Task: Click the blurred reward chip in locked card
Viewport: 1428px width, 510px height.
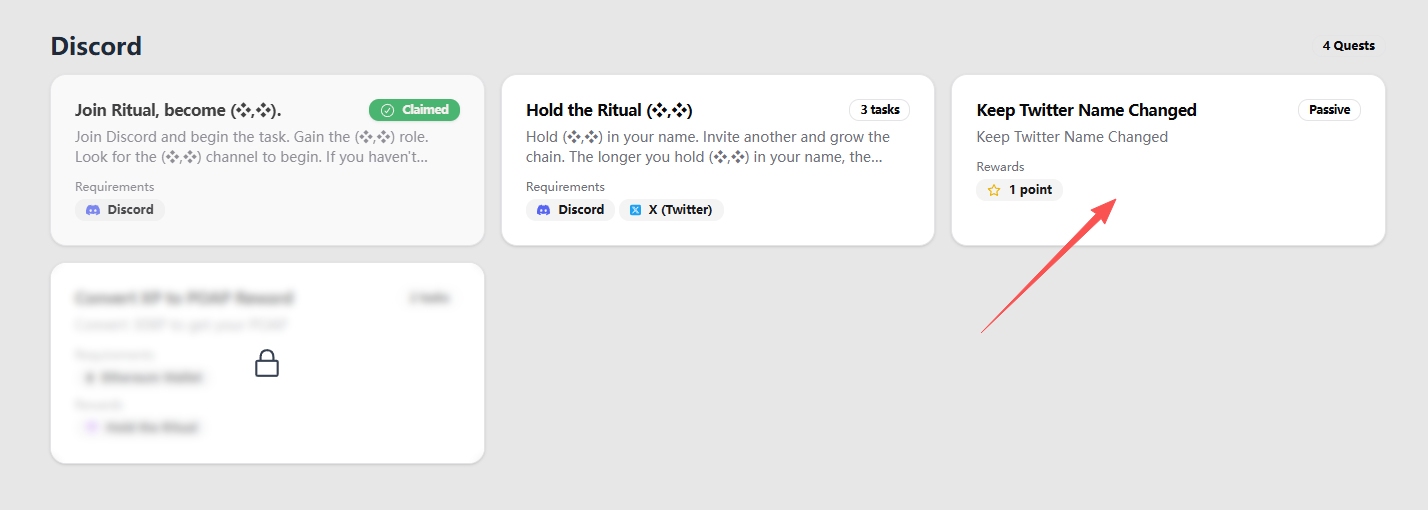Action: click(x=140, y=427)
